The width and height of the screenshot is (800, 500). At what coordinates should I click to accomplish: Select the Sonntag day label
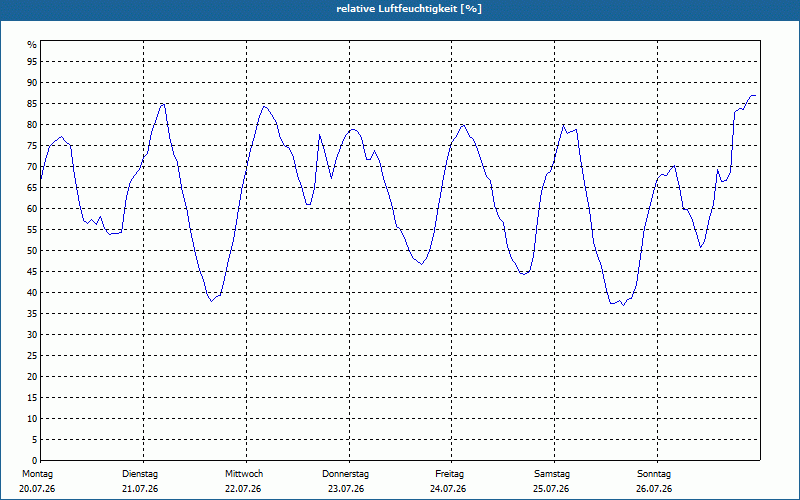[654, 474]
